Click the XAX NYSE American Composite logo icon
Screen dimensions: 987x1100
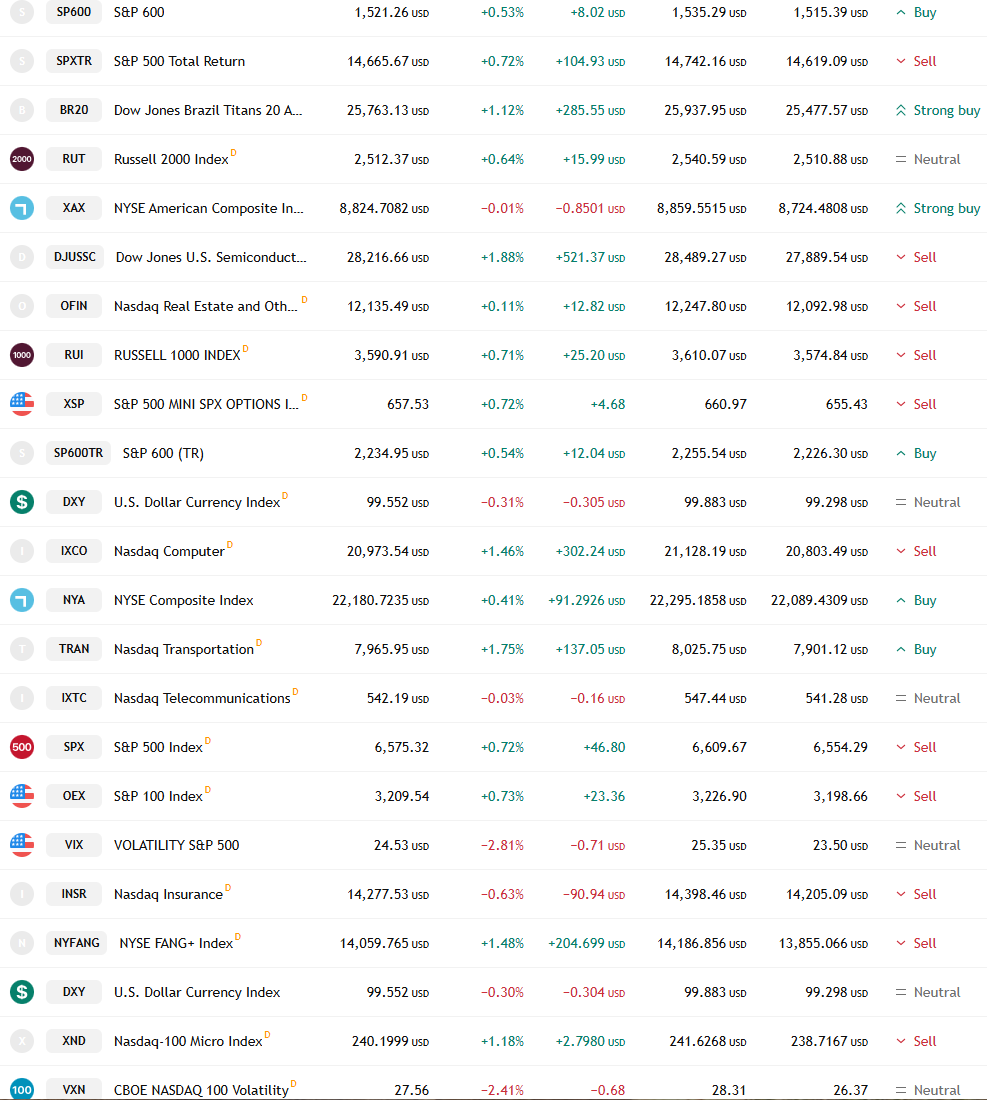(x=22, y=208)
